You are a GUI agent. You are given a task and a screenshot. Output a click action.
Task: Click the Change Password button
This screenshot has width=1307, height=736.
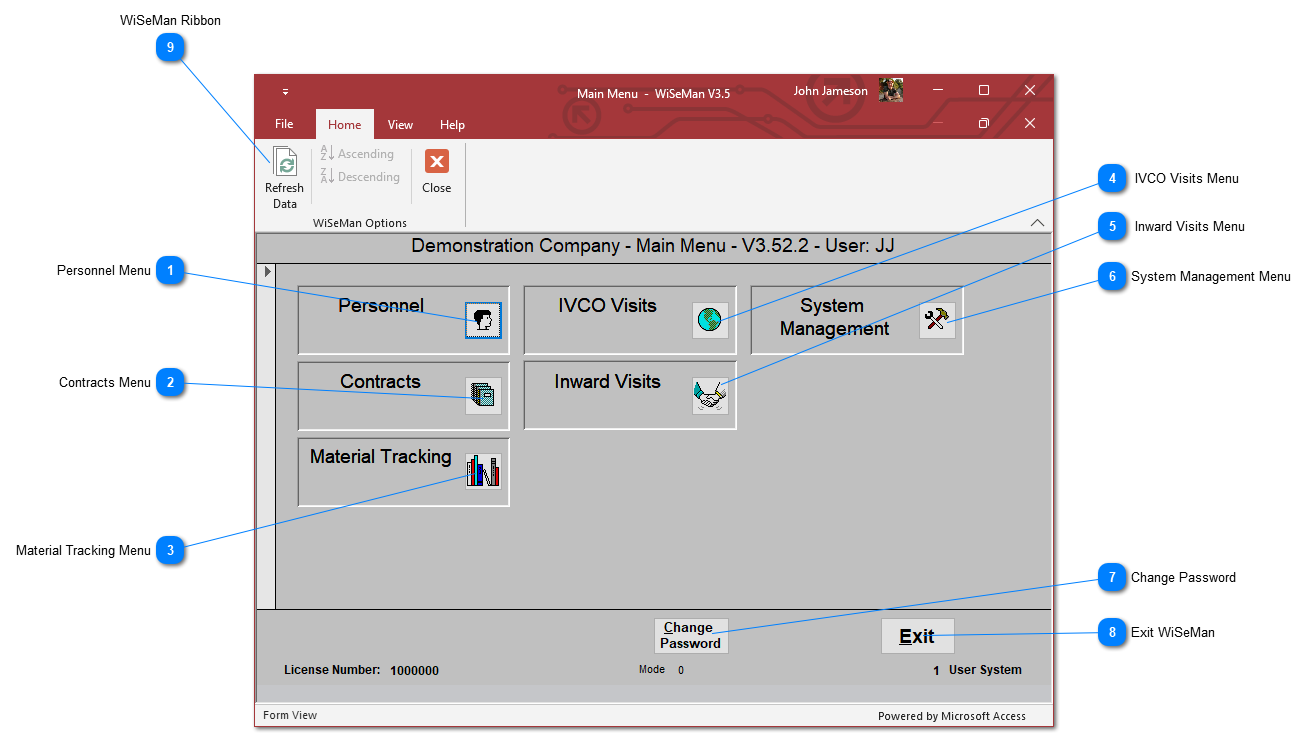[691, 636]
